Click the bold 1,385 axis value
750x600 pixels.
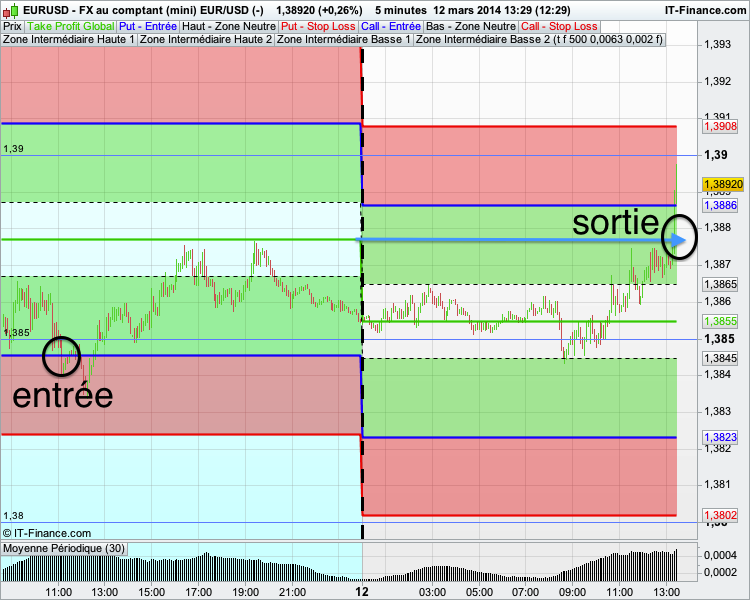click(719, 339)
